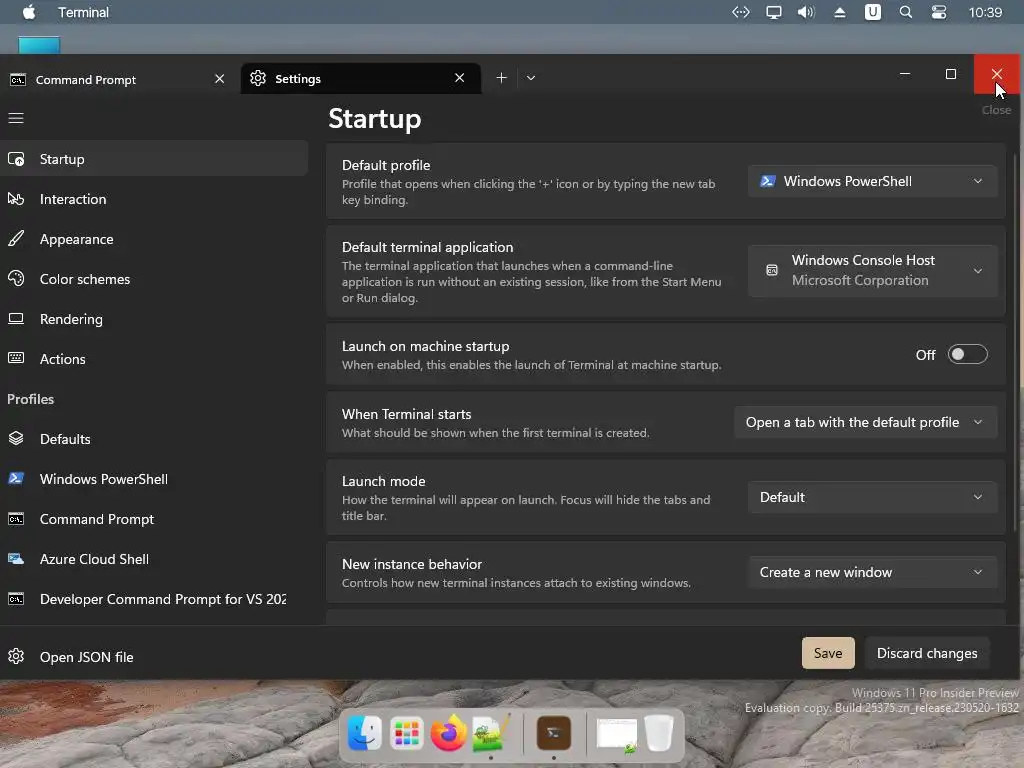Image resolution: width=1024 pixels, height=768 pixels.
Task: Click the Open JSON file gear icon
Action: 16,656
